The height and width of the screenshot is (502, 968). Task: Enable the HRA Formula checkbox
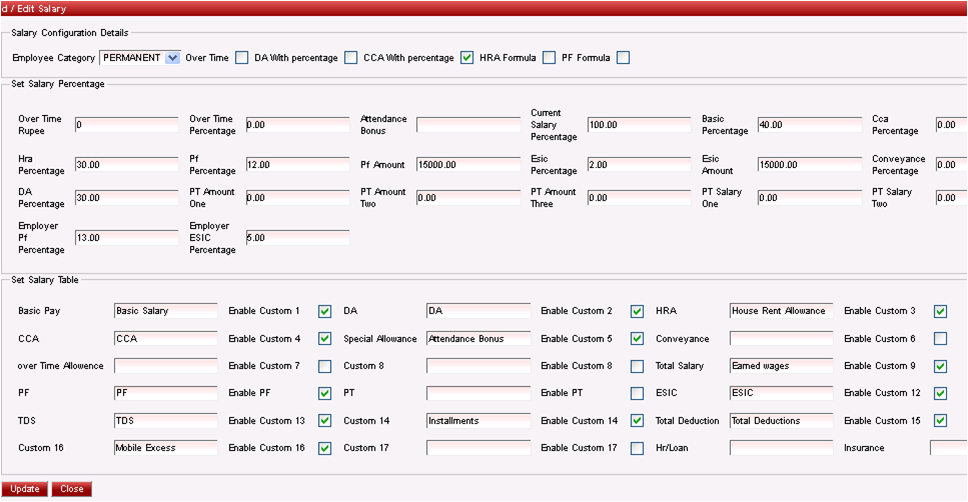[549, 58]
